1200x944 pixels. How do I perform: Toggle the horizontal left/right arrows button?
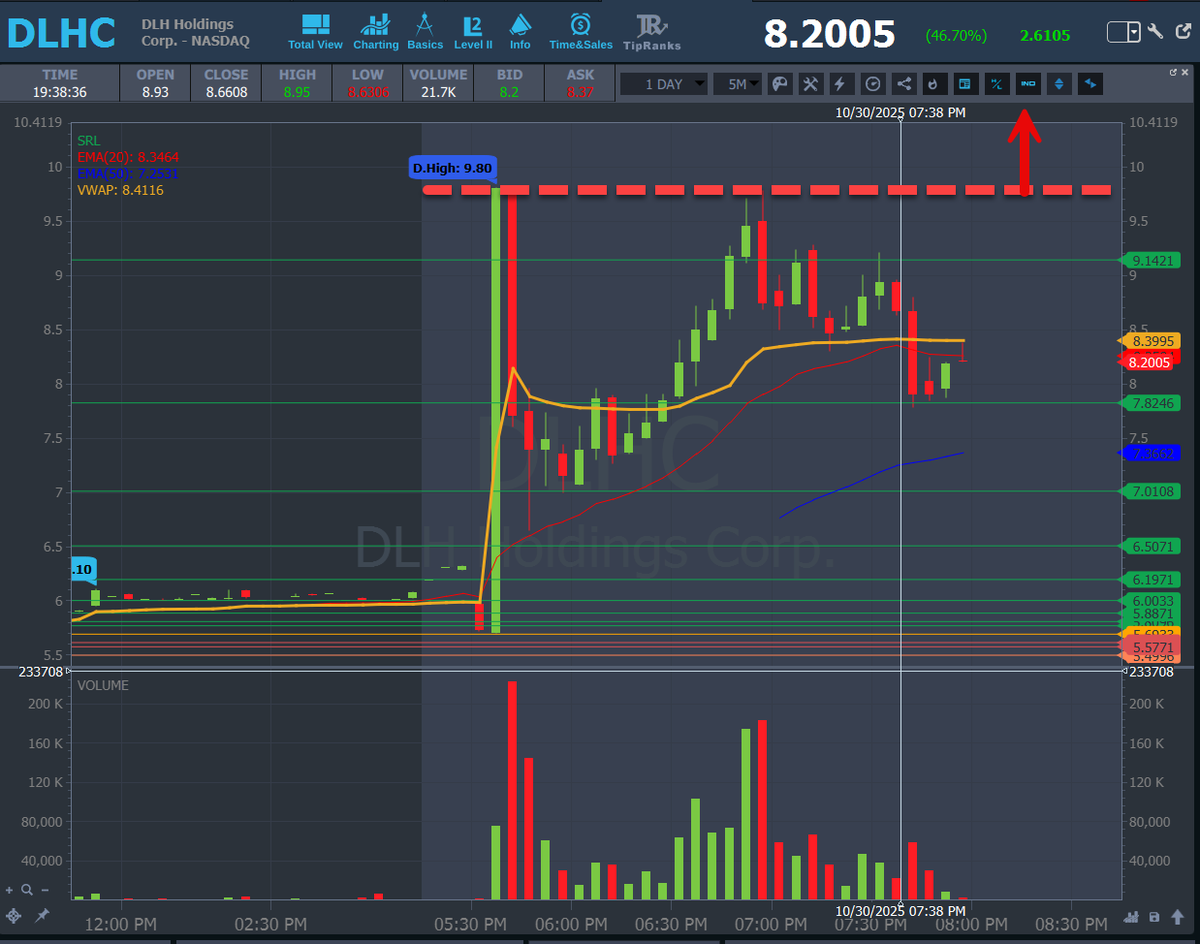pyautogui.click(x=1090, y=84)
